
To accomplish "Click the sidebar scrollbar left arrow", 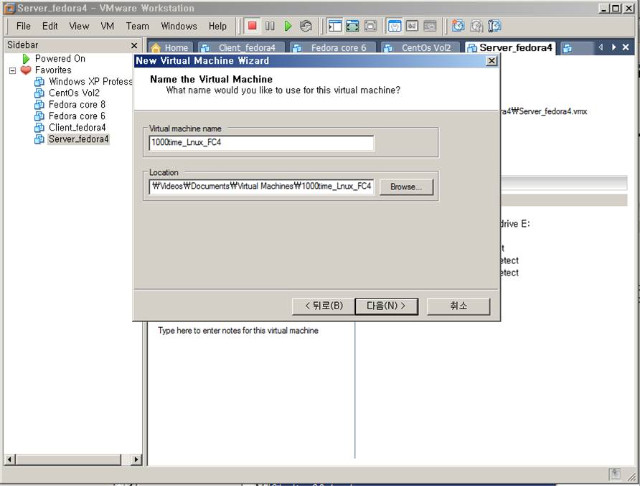I will coord(10,459).
